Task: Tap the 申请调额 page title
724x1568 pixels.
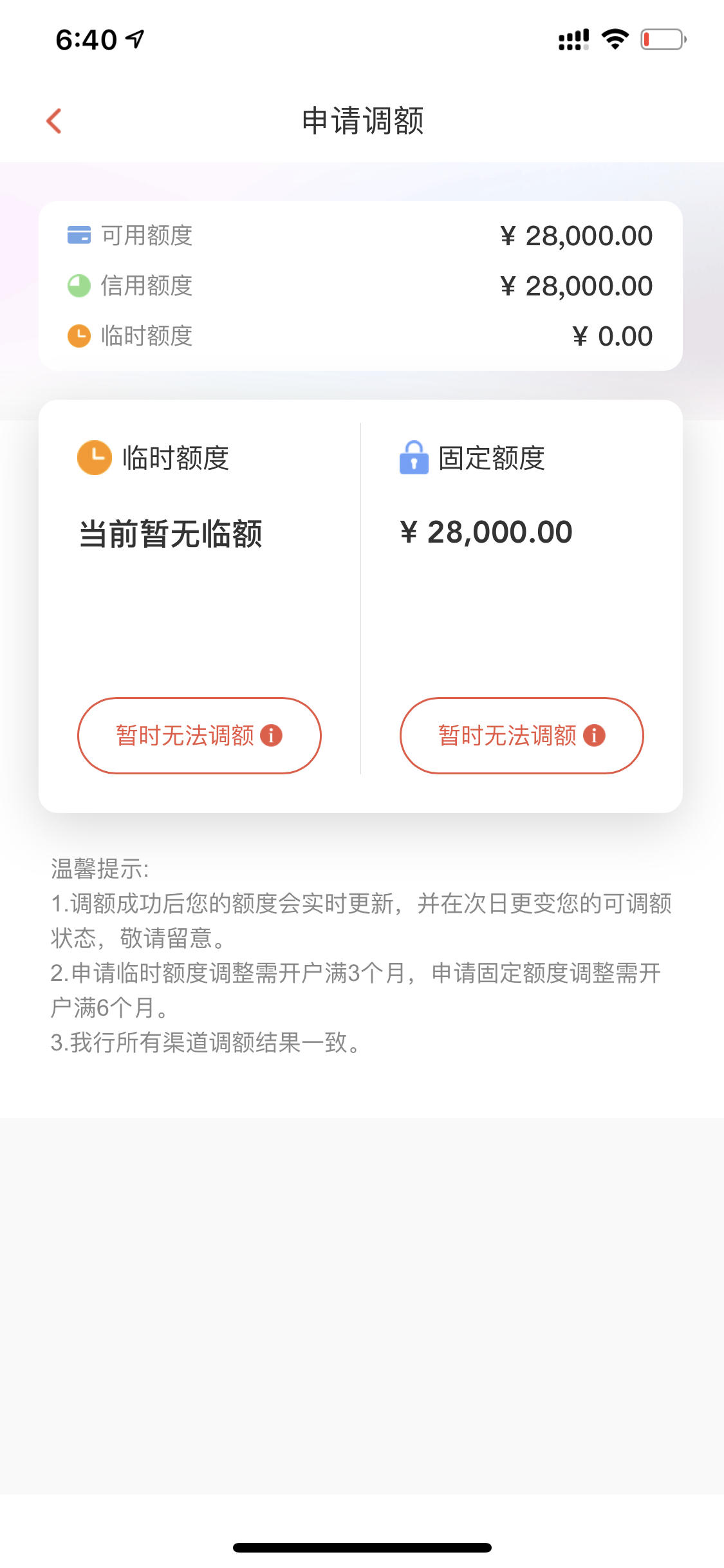Action: click(x=363, y=121)
